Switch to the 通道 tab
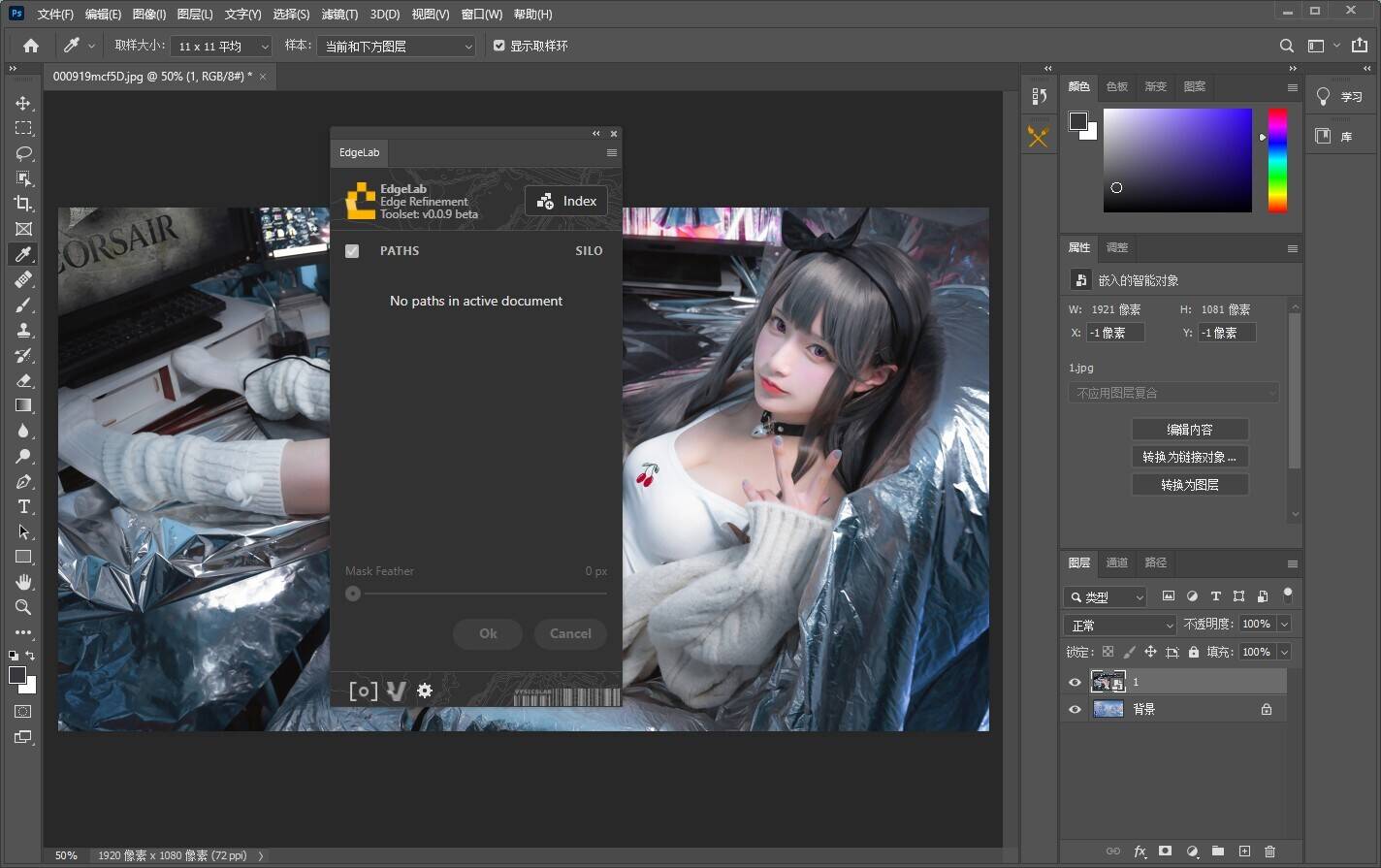1381x868 pixels. pos(1116,563)
